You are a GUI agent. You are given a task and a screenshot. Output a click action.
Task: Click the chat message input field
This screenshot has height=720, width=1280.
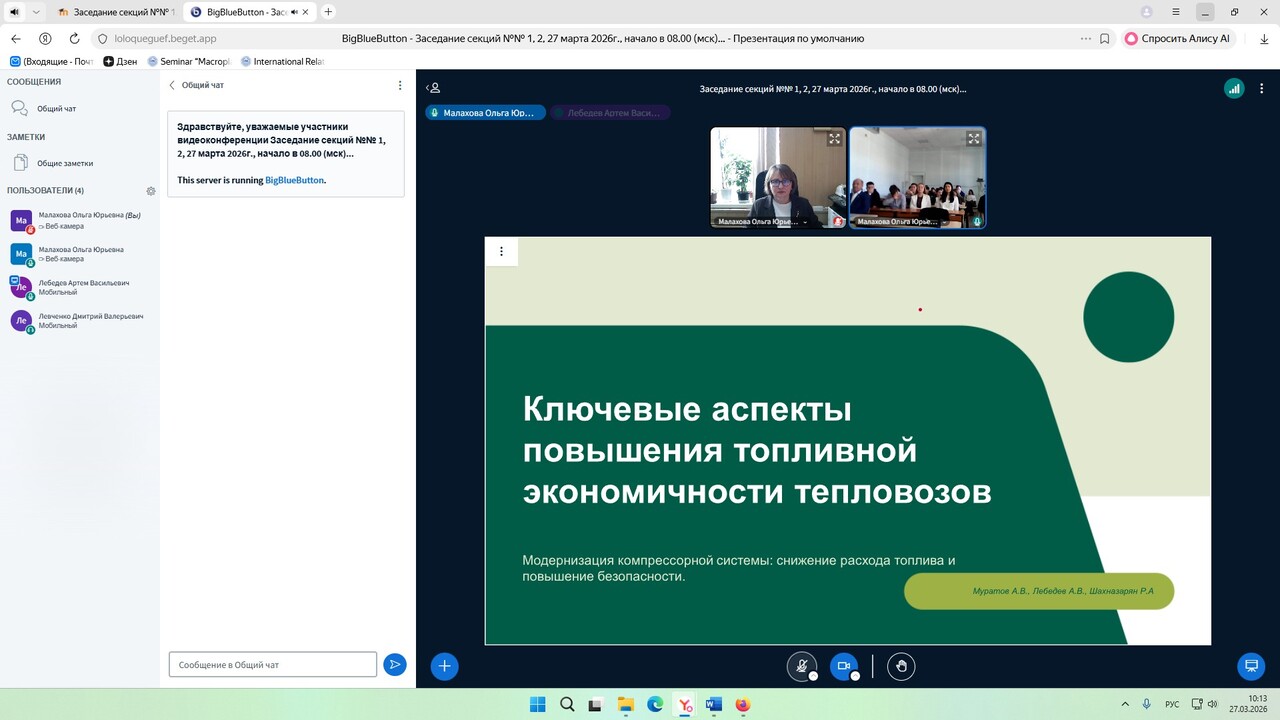pos(272,664)
